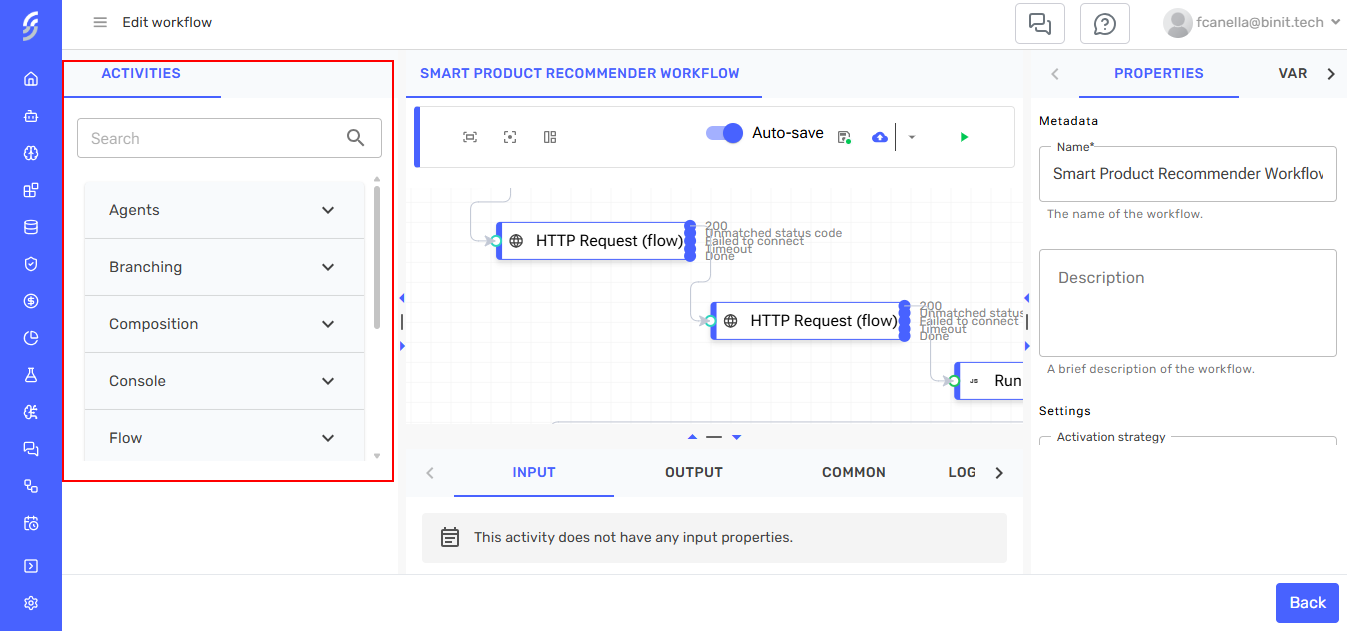This screenshot has width=1347, height=631.
Task: Click the Back button
Action: pos(1307,602)
